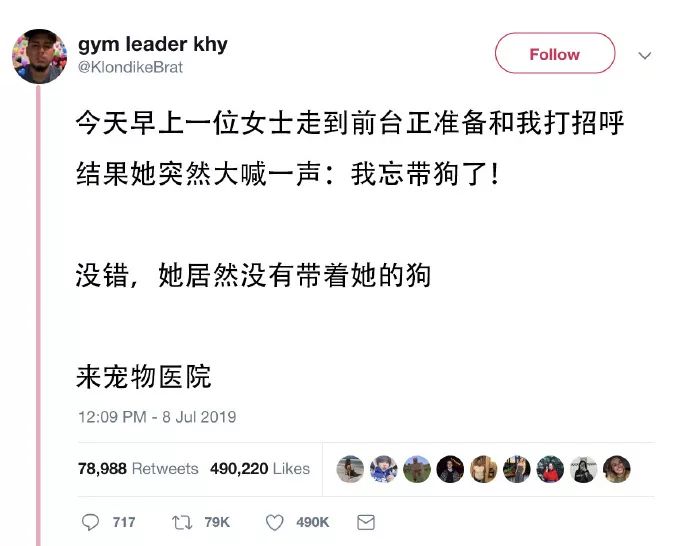Open the tweet options chevron menu
This screenshot has width=690, height=546.
(x=645, y=56)
